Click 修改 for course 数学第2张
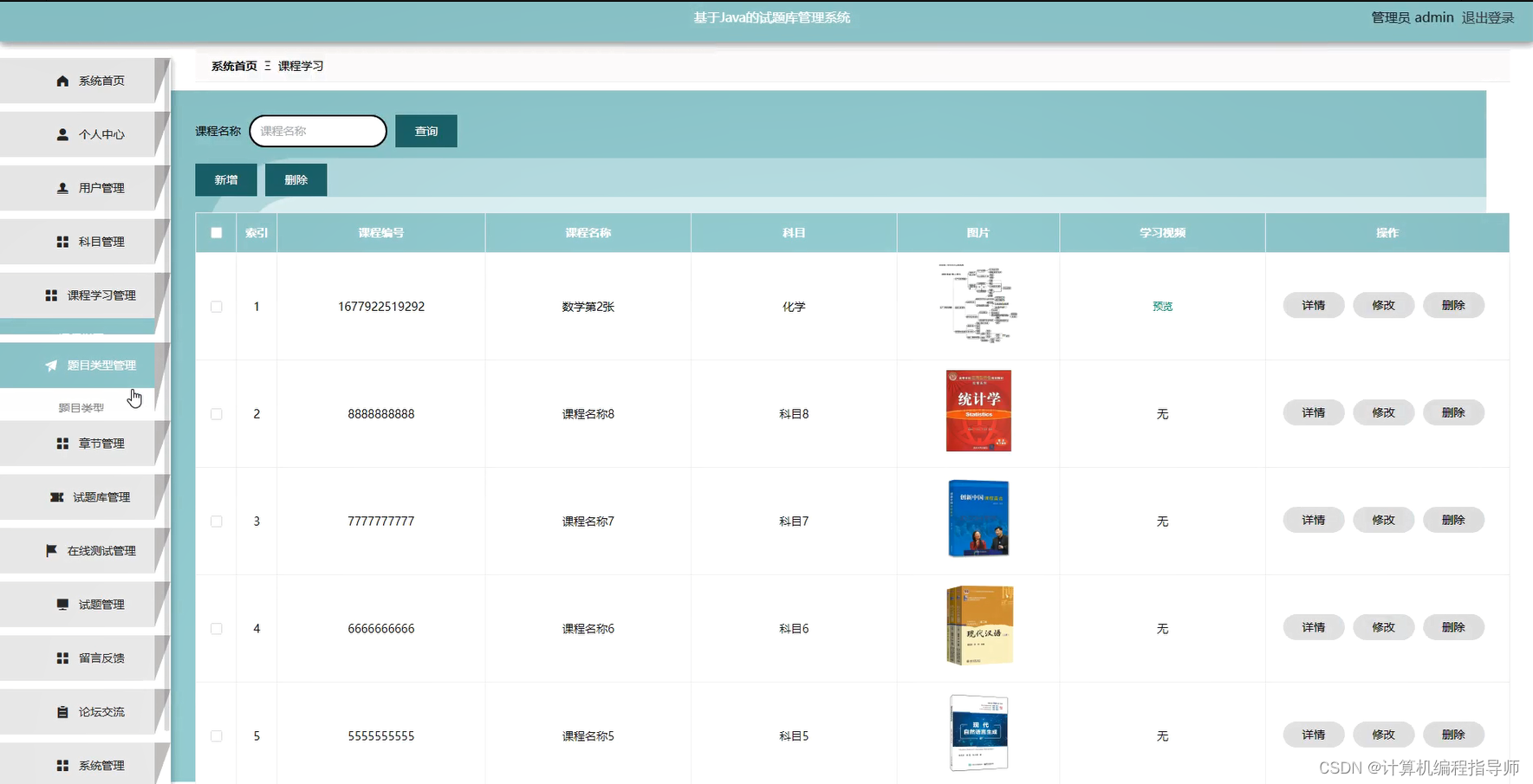Image resolution: width=1533 pixels, height=784 pixels. click(1384, 305)
